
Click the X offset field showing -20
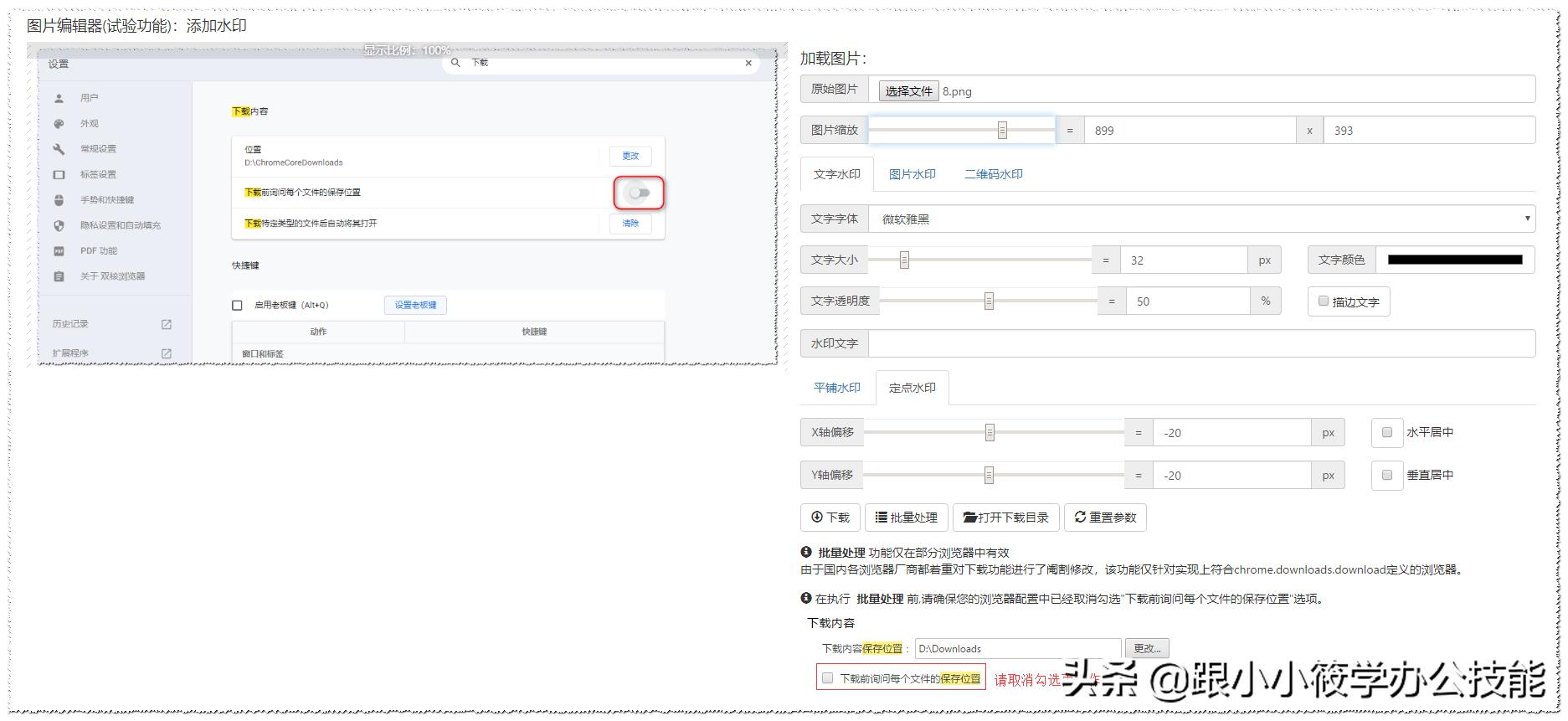[1231, 433]
